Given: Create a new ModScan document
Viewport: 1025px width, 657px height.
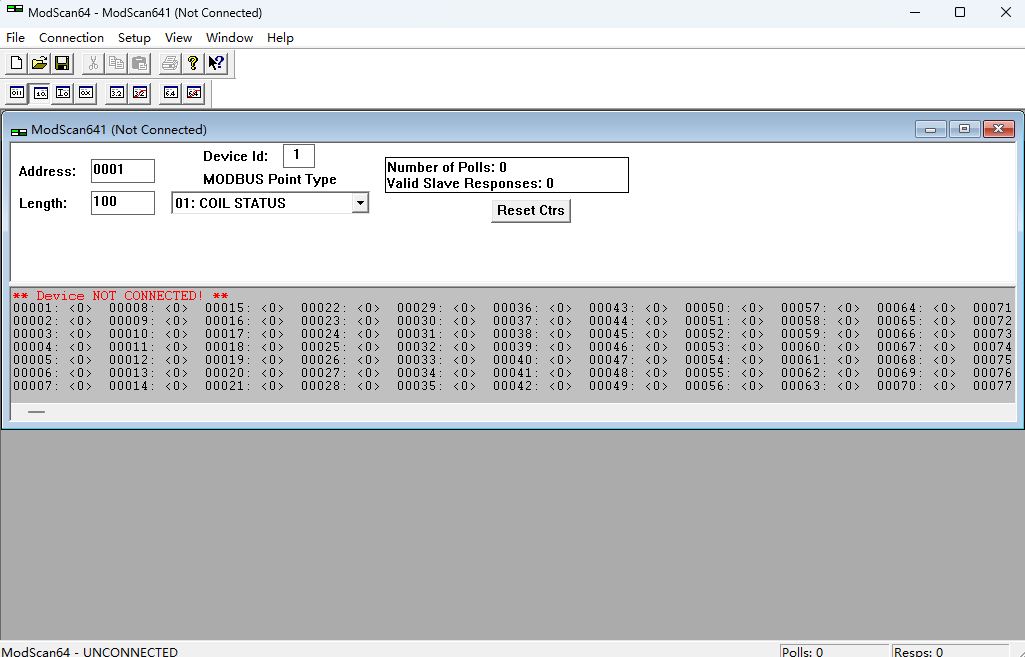Looking at the screenshot, I should pos(16,64).
